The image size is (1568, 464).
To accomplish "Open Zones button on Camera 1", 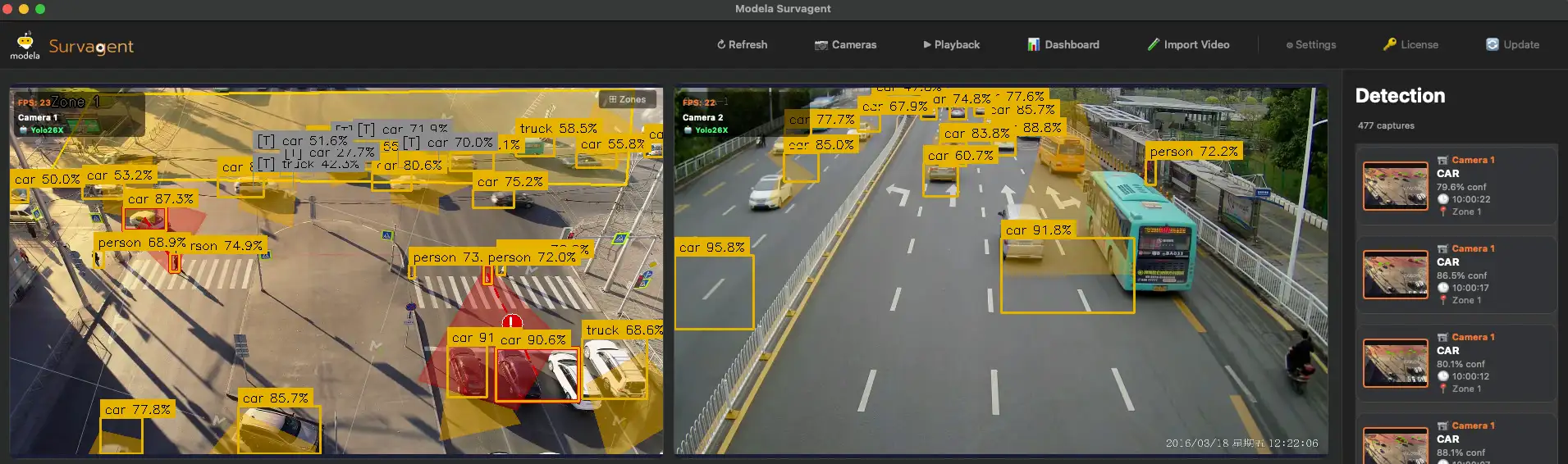I will pyautogui.click(x=627, y=99).
